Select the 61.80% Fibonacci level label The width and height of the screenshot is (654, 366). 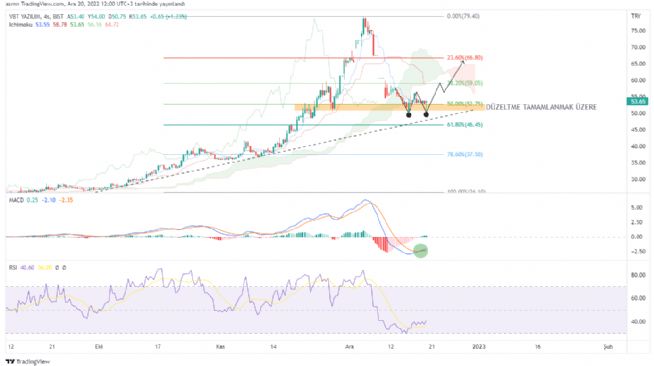pyautogui.click(x=465, y=125)
